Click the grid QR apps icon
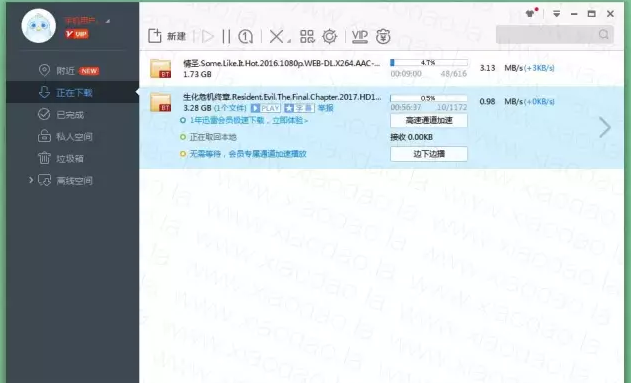 coord(307,37)
